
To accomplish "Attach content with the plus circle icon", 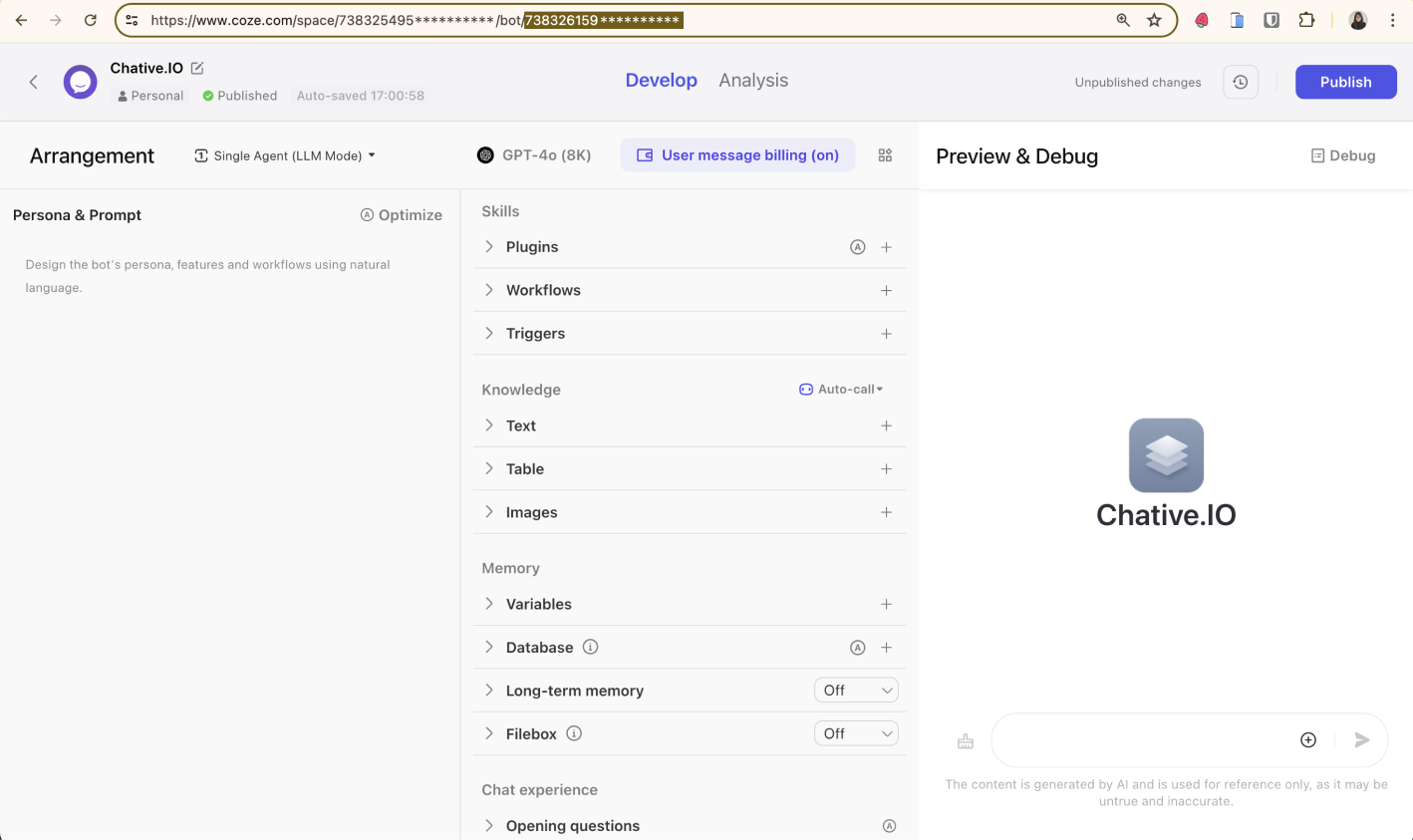I will pyautogui.click(x=1308, y=739).
